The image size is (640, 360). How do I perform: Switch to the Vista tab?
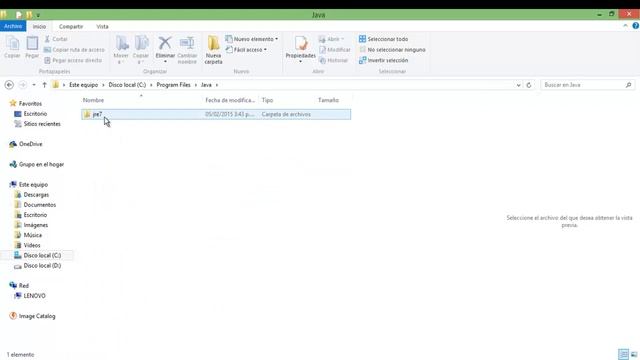[102, 26]
